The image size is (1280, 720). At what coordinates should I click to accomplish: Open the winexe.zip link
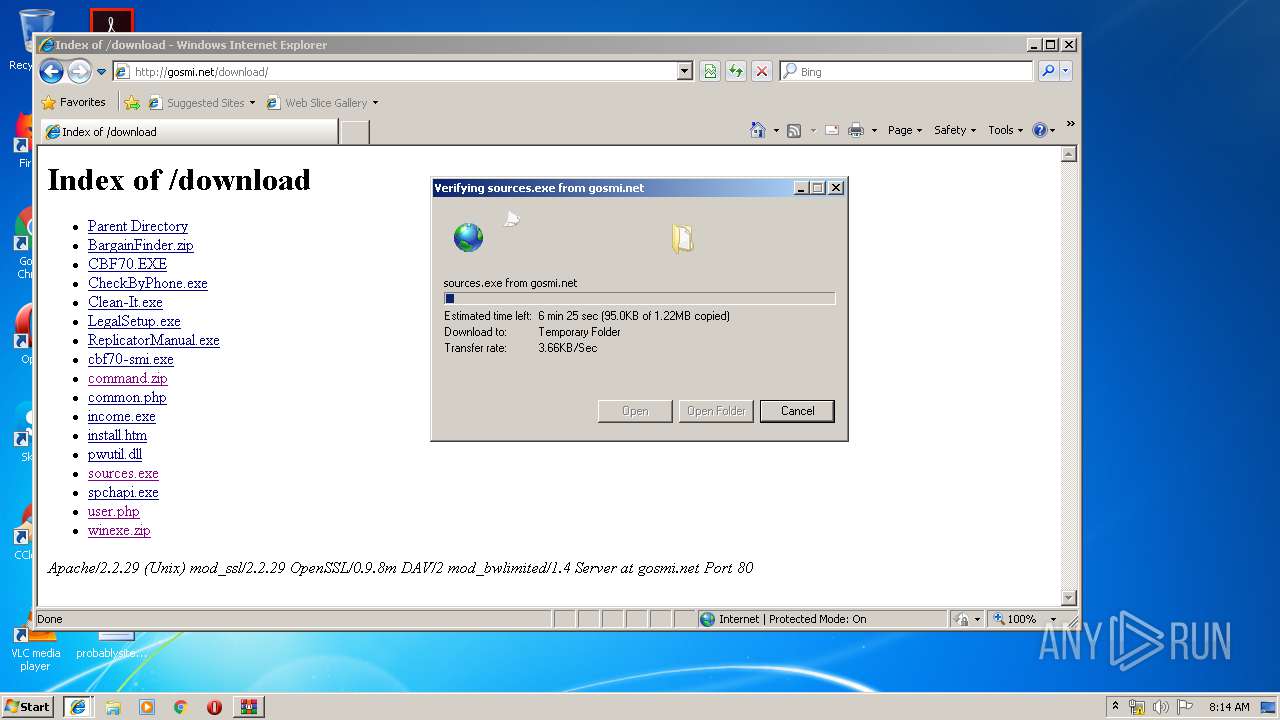click(119, 530)
